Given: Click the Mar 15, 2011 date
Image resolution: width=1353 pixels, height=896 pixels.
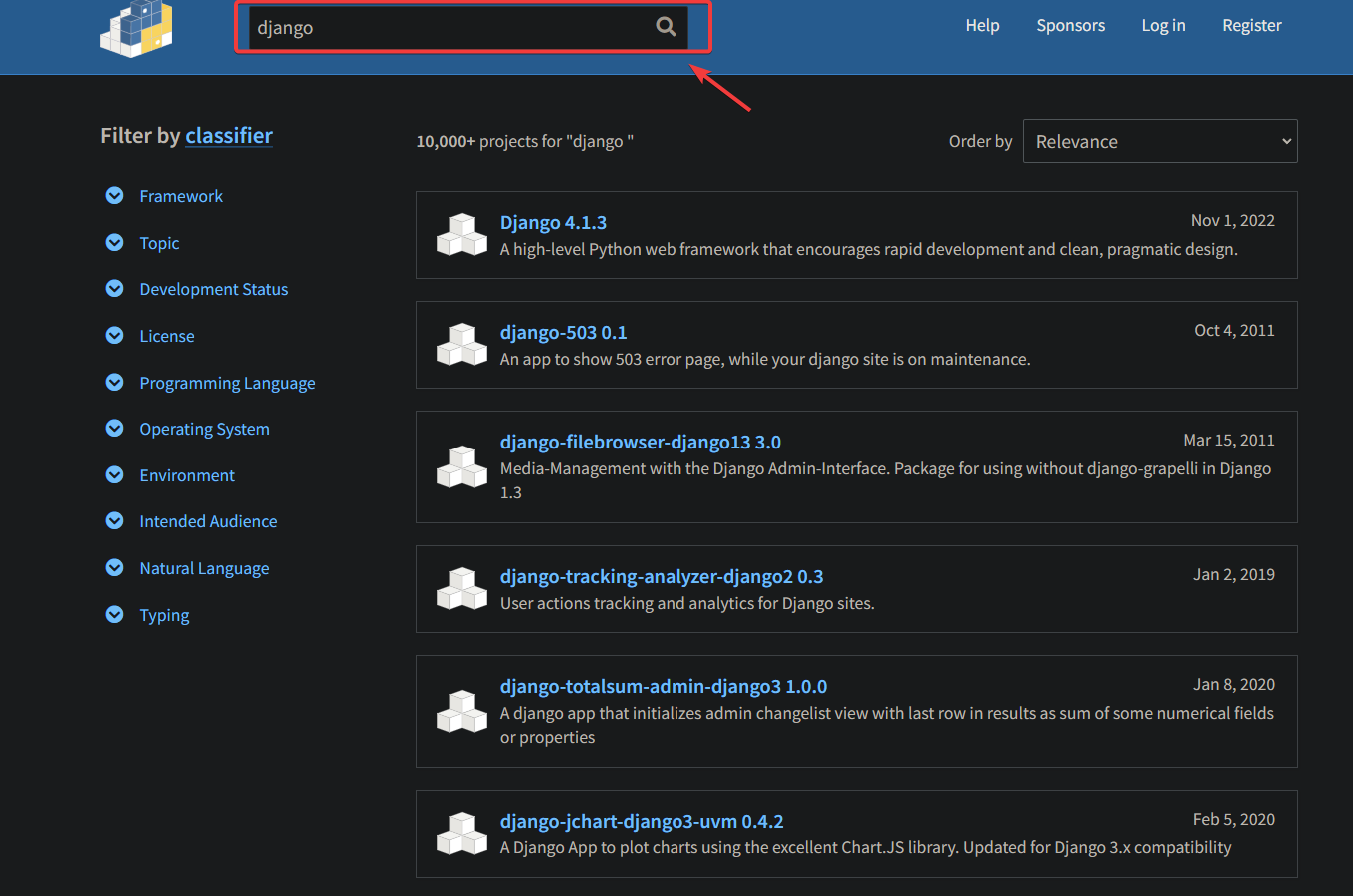Looking at the screenshot, I should click(1229, 440).
